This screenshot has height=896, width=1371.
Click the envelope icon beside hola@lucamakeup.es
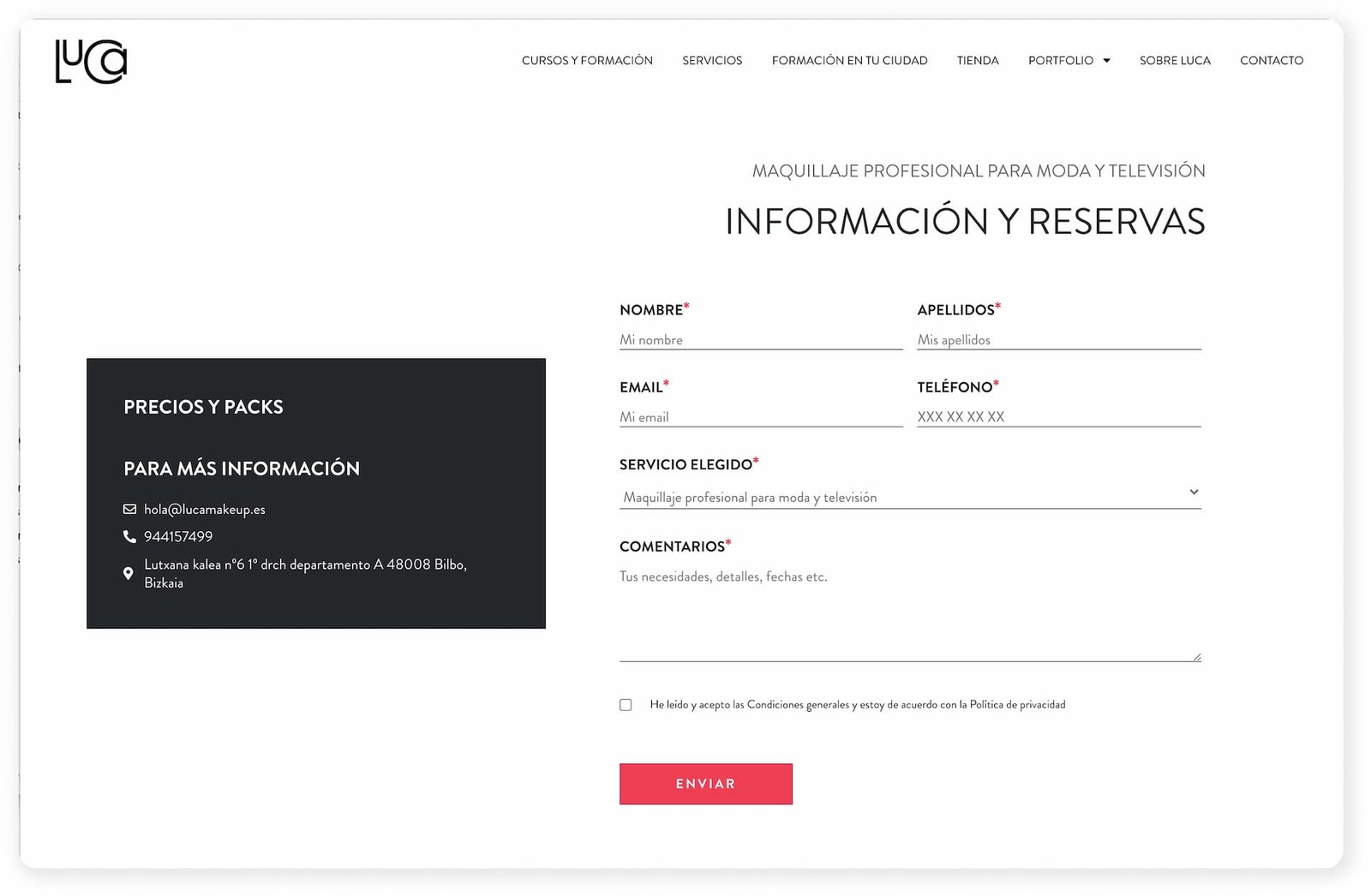(129, 509)
